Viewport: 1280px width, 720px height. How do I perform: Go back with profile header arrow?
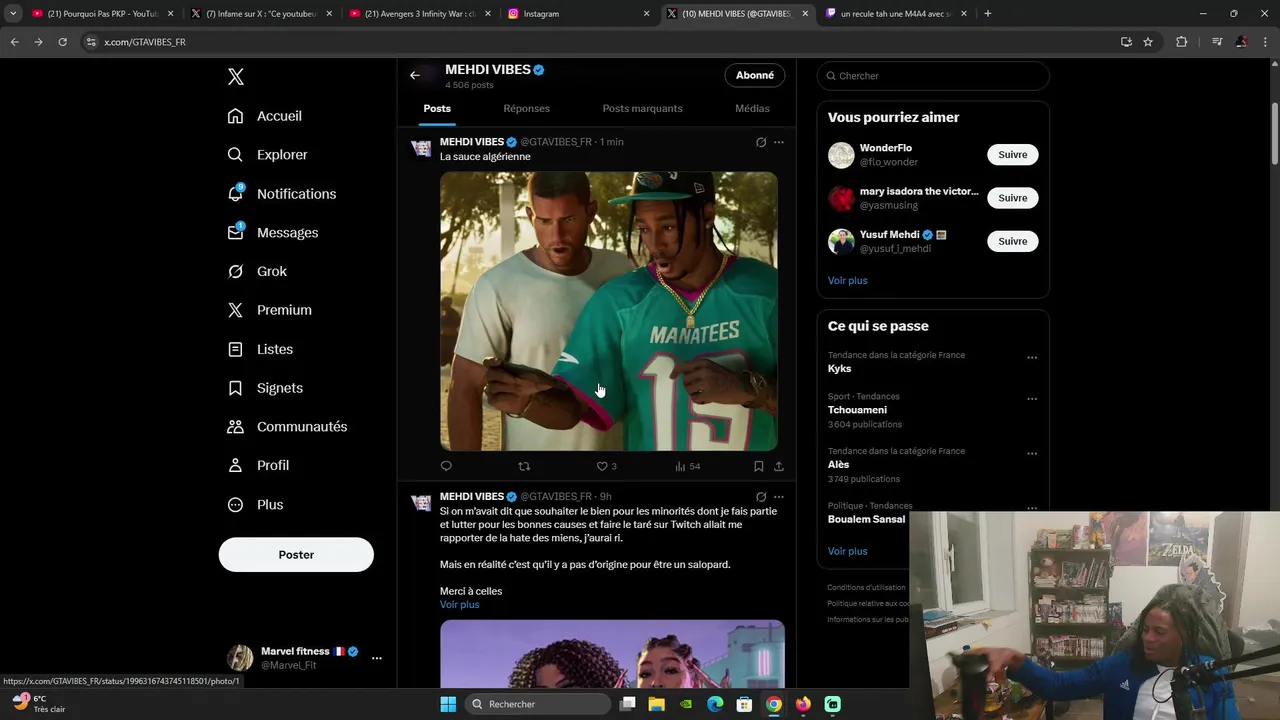click(x=415, y=75)
